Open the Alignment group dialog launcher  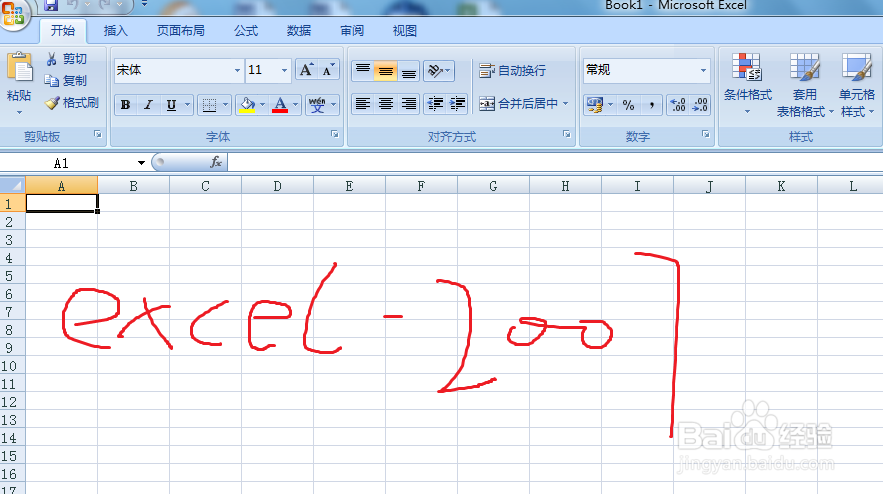(x=567, y=135)
